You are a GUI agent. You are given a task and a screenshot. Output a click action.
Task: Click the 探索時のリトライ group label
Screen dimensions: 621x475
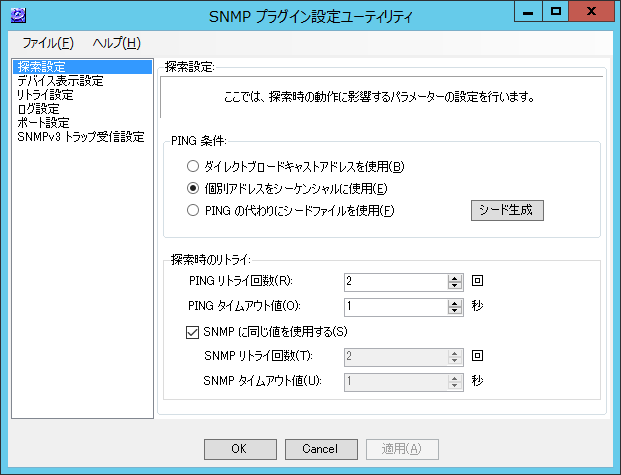[x=211, y=259]
